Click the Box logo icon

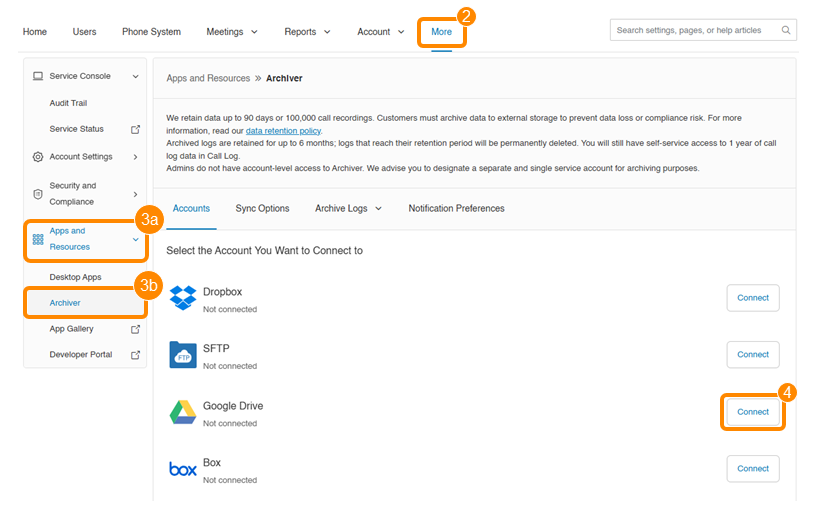pos(182,469)
